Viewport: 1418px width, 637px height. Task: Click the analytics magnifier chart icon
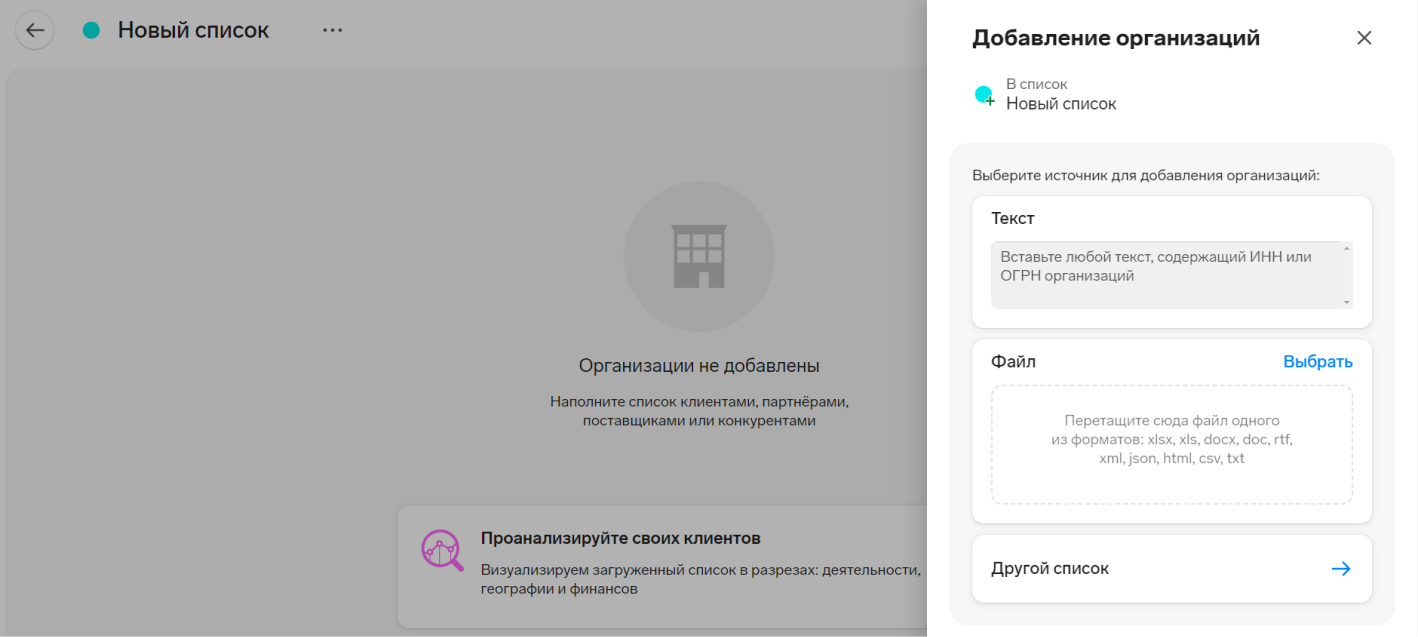(442, 550)
